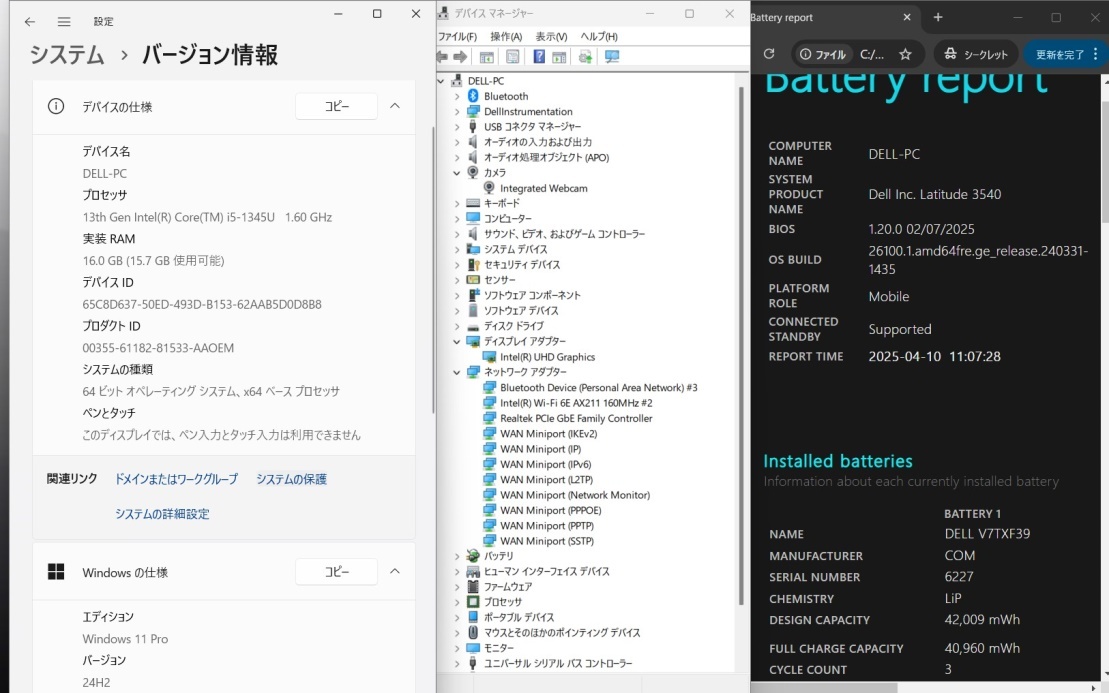1109x693 pixels.
Task: Focus the browser address bar
Action: (x=872, y=54)
